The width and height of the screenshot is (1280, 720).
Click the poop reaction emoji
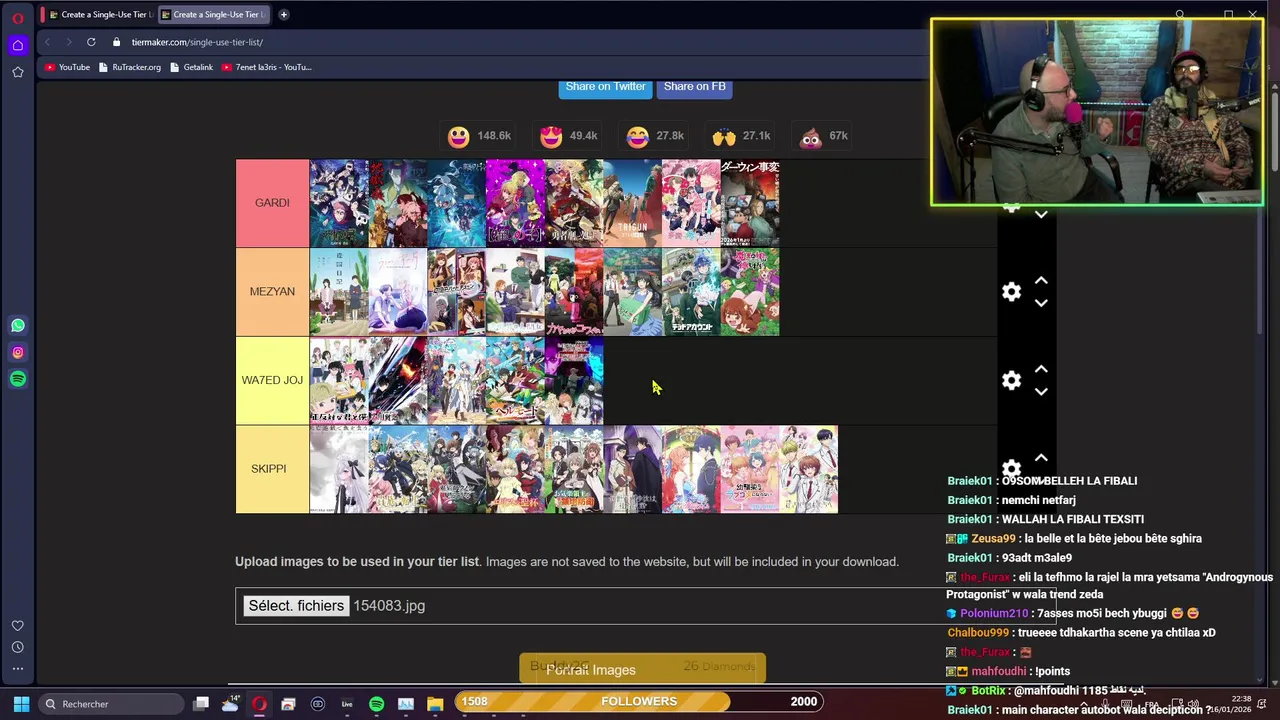tap(811, 137)
